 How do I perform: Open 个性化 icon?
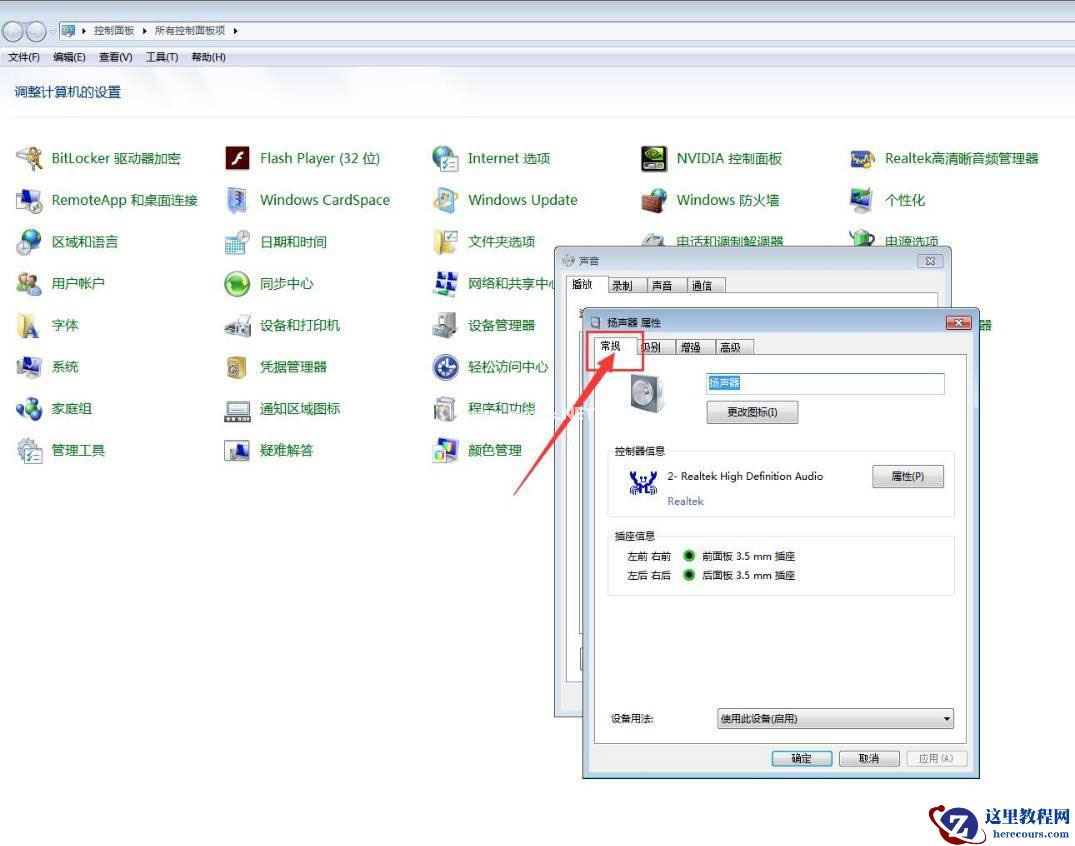point(862,200)
